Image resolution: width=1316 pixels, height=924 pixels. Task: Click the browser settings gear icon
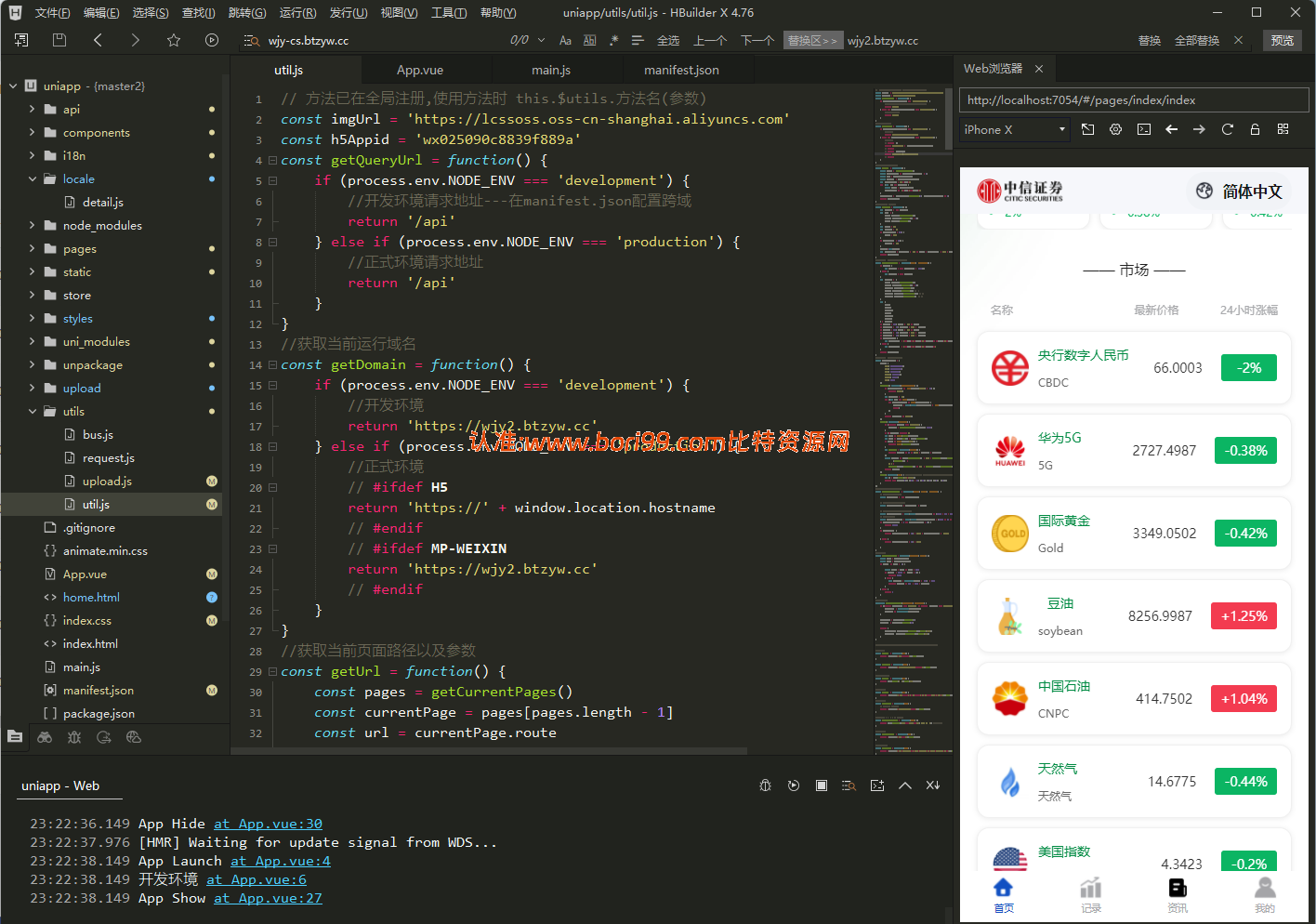coord(1115,129)
